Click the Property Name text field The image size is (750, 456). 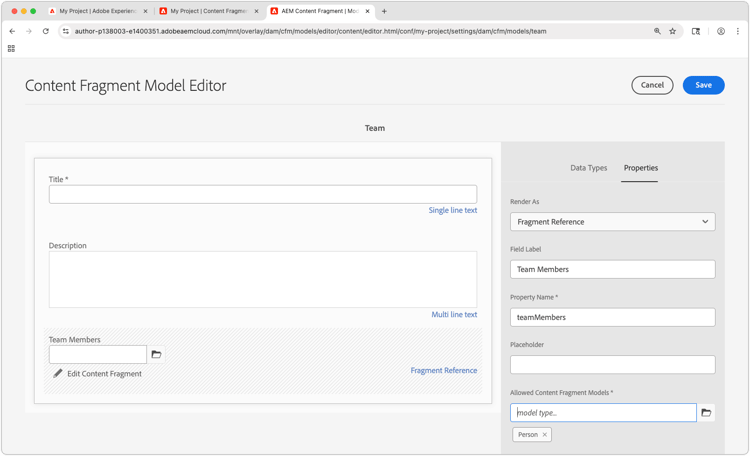[x=612, y=317]
